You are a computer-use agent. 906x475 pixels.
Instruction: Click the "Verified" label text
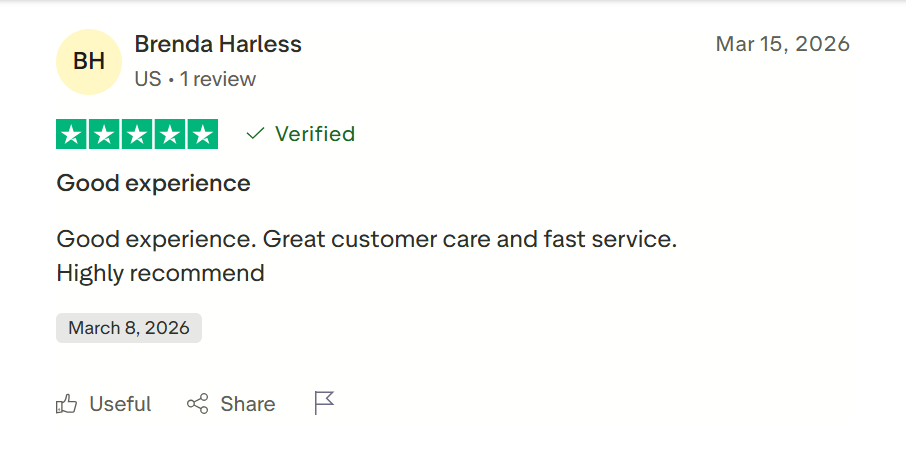click(x=315, y=134)
